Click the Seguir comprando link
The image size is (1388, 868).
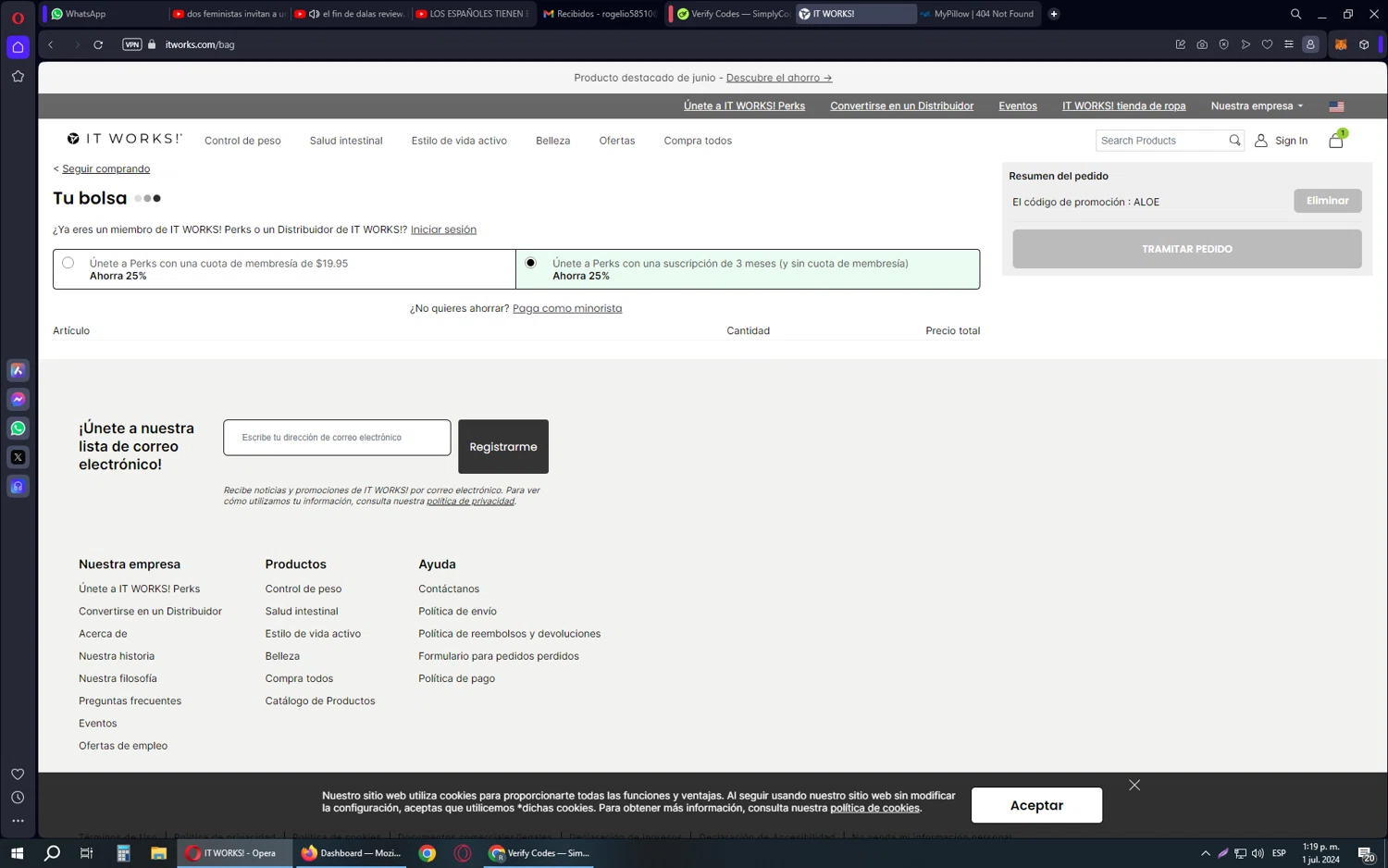(105, 168)
